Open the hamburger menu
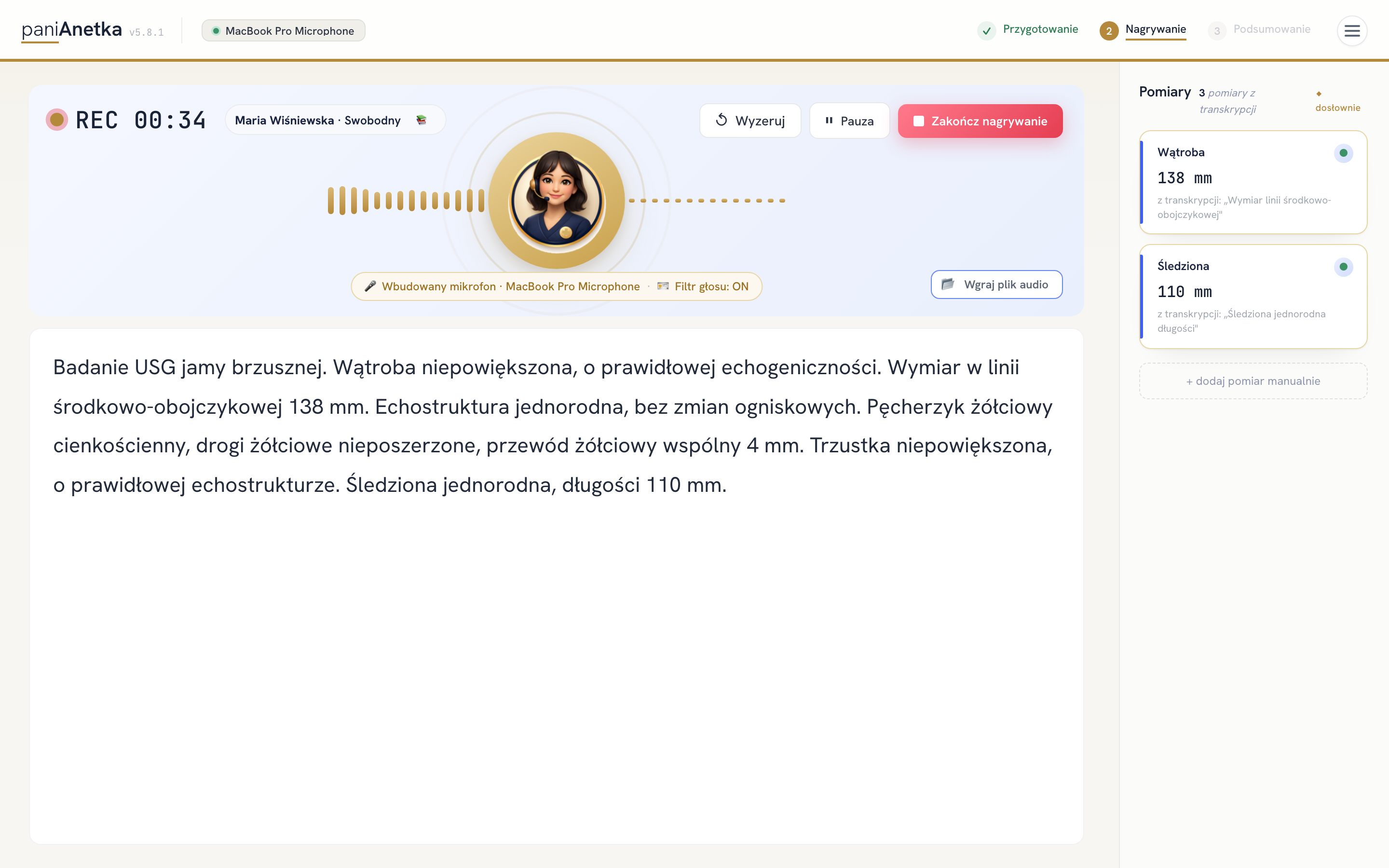 pyautogui.click(x=1352, y=30)
